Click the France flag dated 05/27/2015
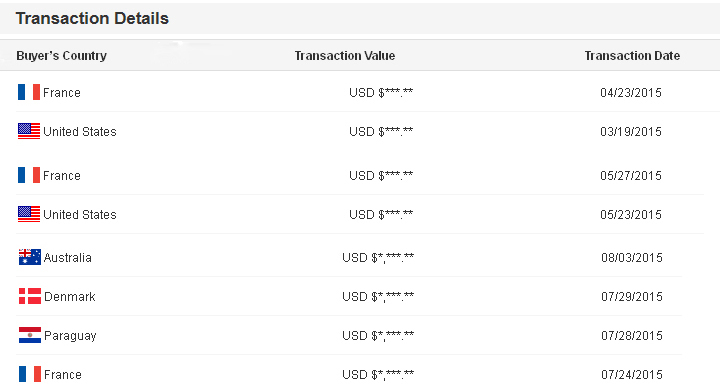 click(x=29, y=175)
